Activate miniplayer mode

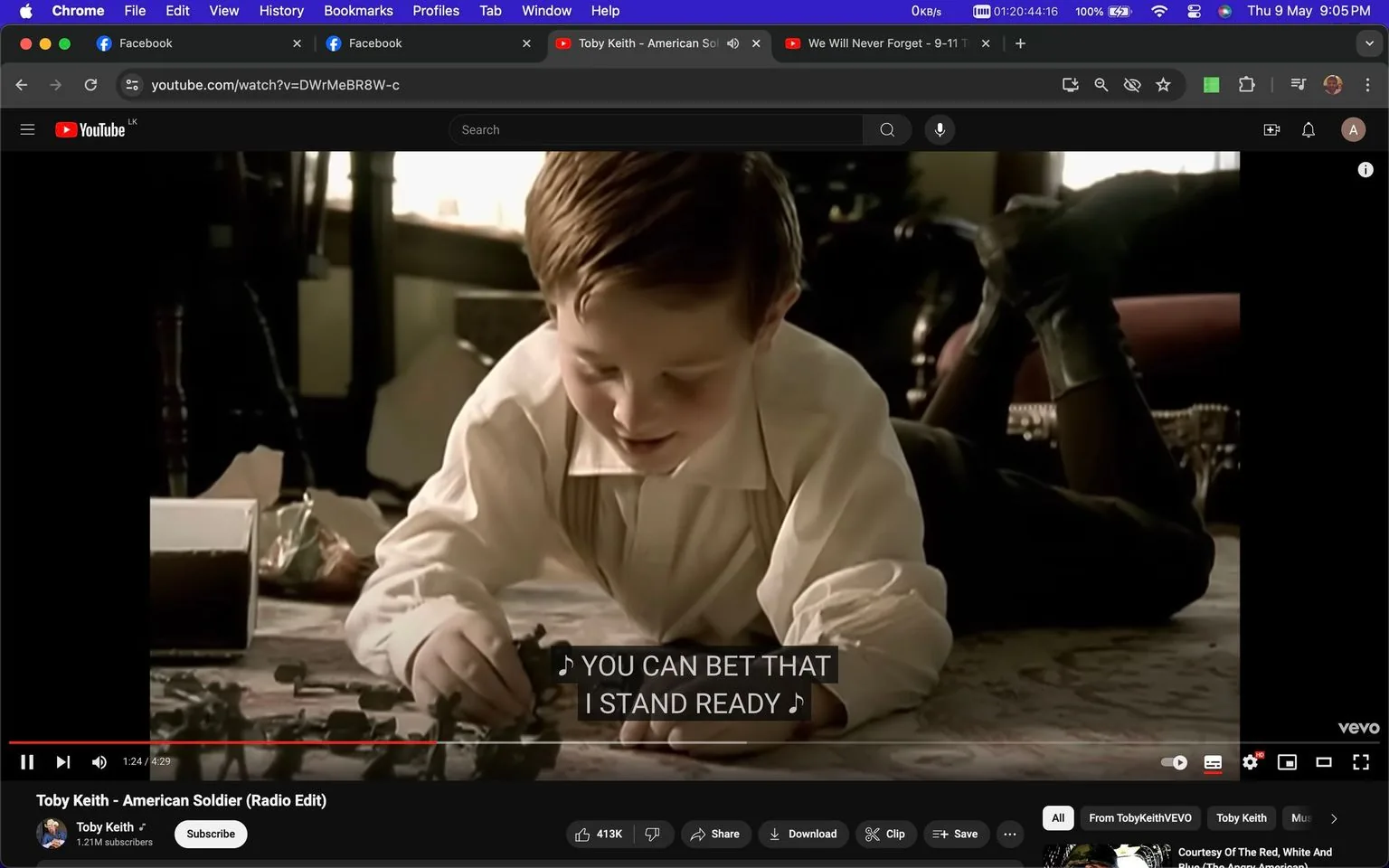[x=1287, y=761]
